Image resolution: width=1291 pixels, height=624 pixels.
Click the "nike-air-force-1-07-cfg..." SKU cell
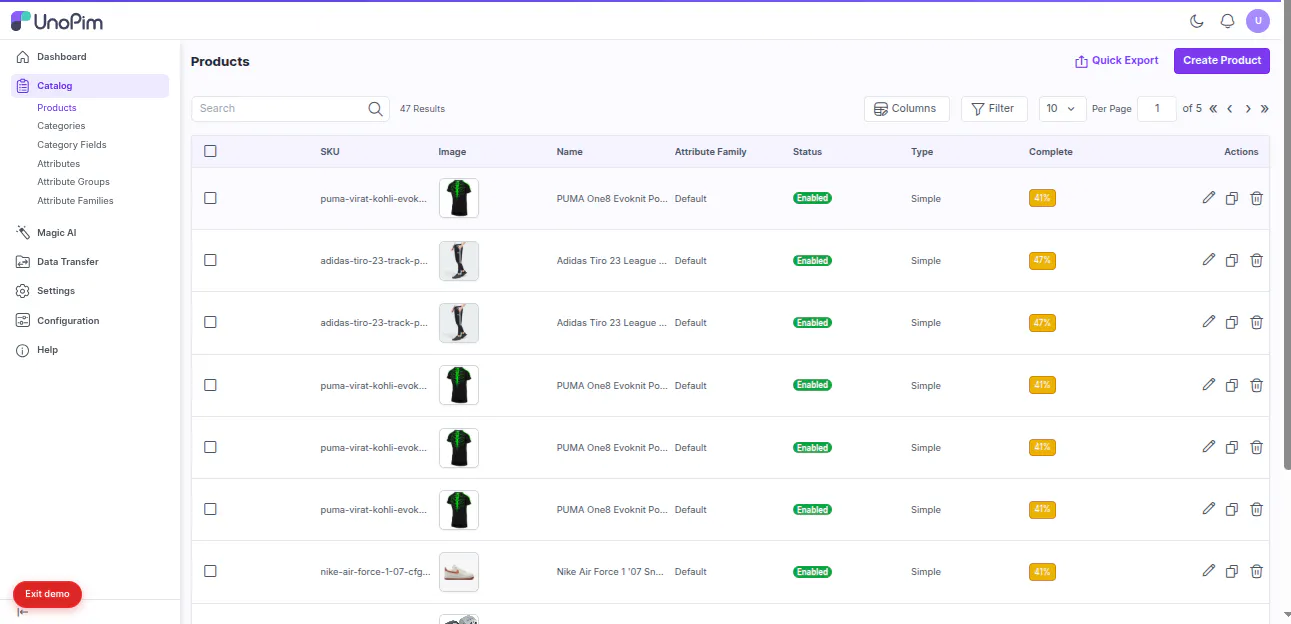376,572
